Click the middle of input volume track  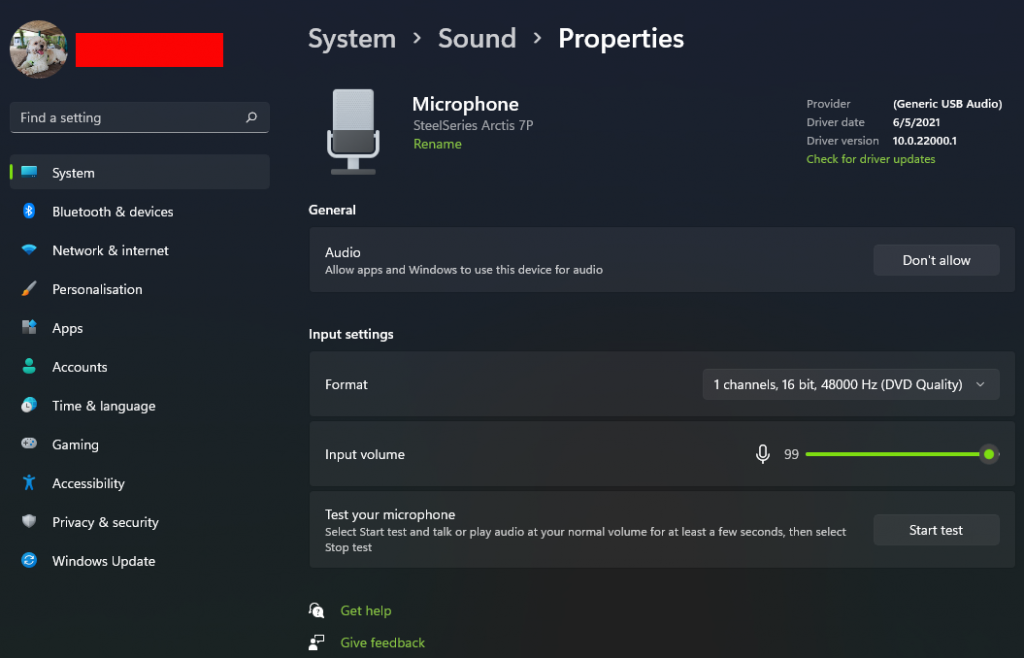coord(903,454)
